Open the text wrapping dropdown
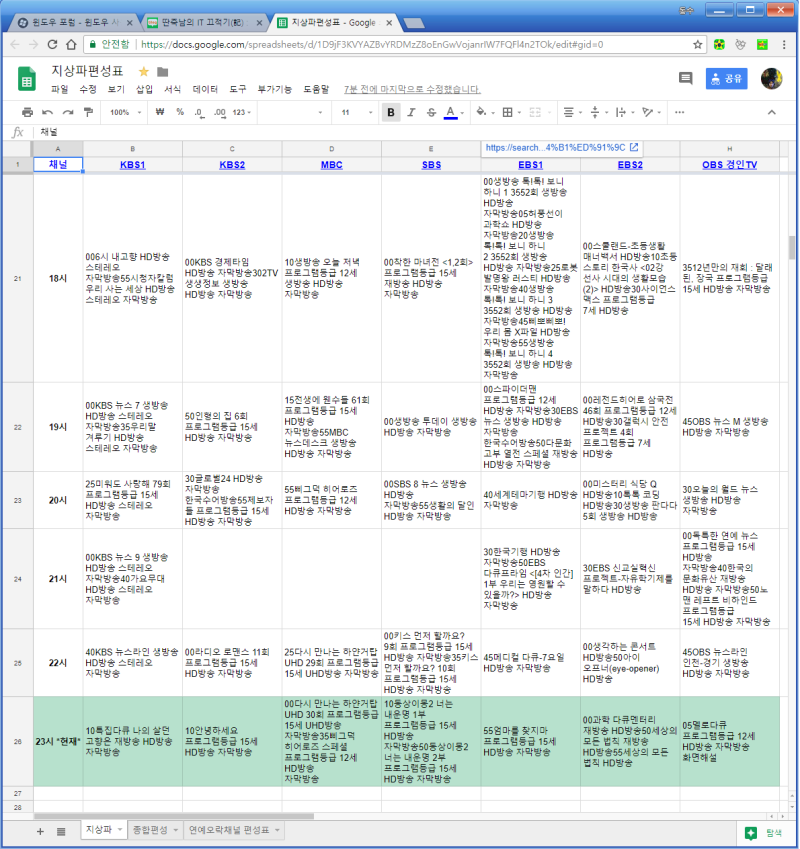Viewport: 800px width, 849px height. 625,112
